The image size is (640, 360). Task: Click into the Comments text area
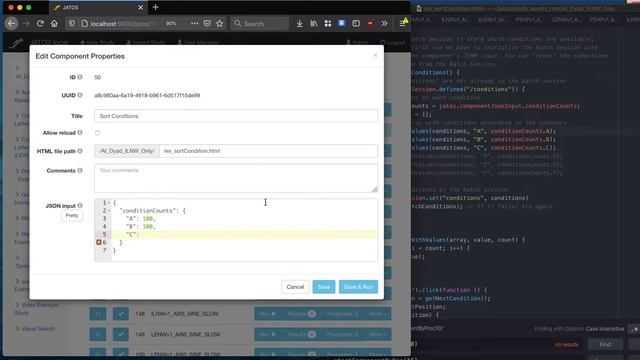[236, 178]
